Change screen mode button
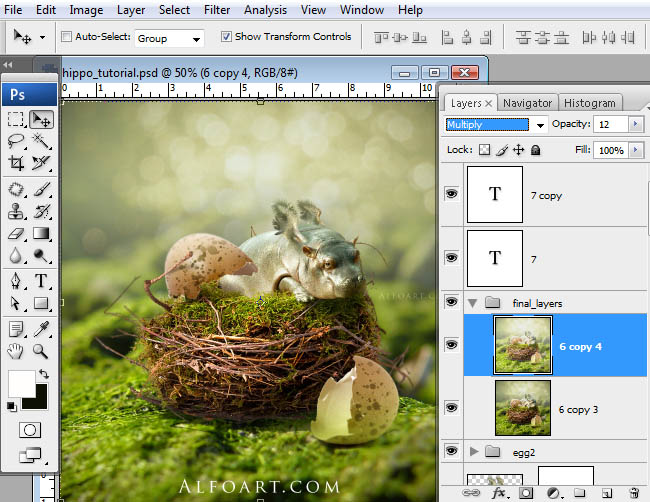The image size is (650, 502). click(x=30, y=455)
